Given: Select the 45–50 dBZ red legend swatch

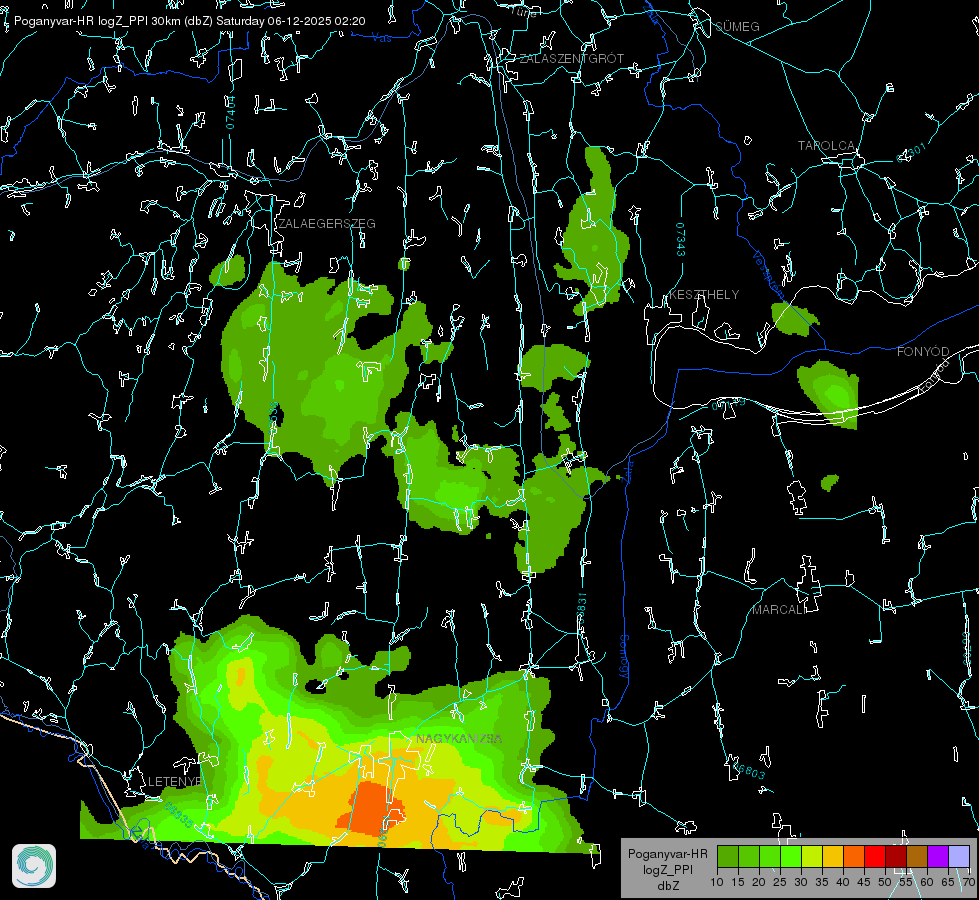Looking at the screenshot, I should 875,856.
